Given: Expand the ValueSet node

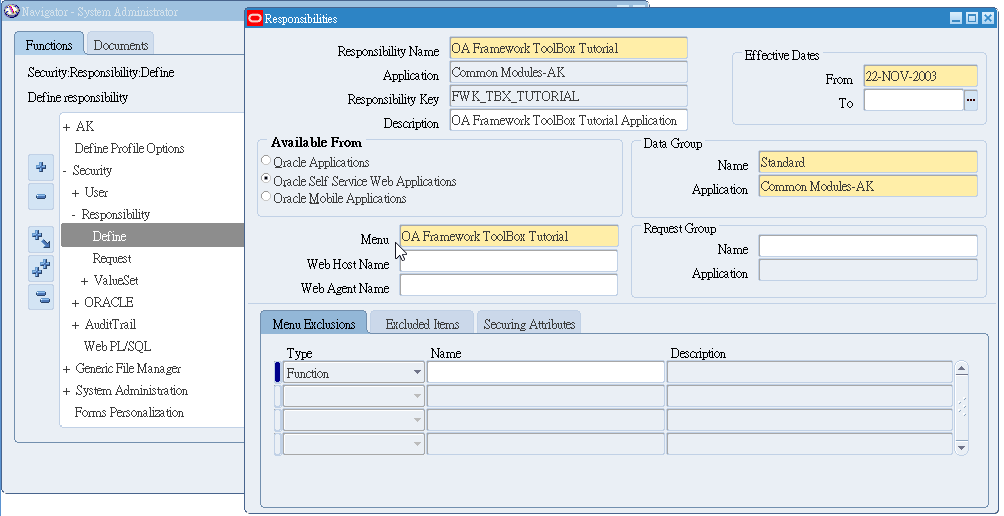Looking at the screenshot, I should (x=85, y=281).
